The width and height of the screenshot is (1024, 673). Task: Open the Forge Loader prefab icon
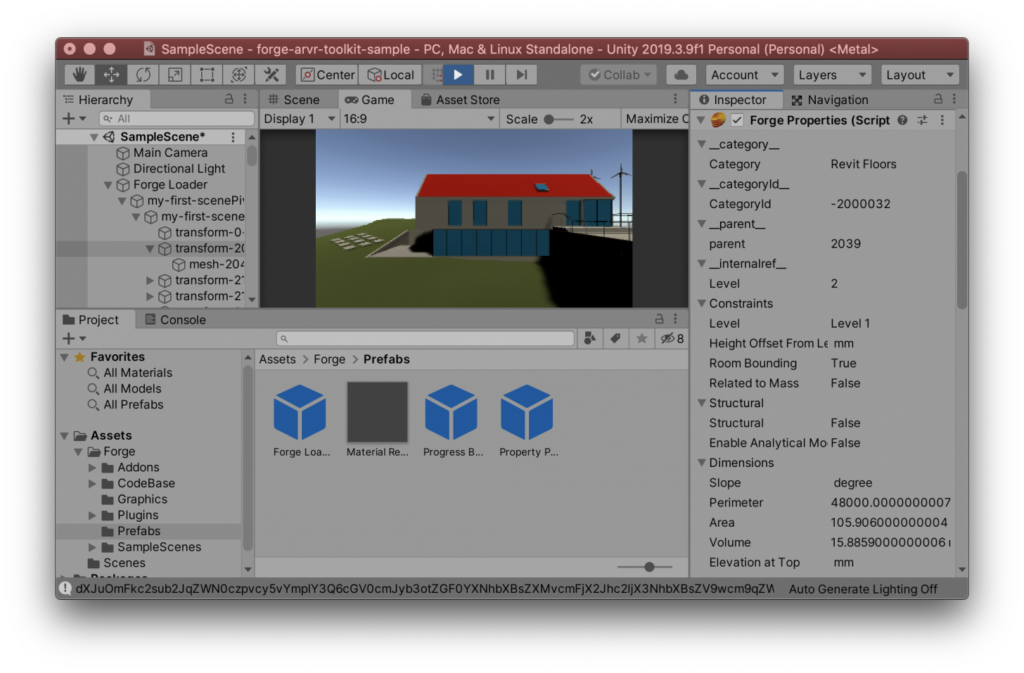300,410
